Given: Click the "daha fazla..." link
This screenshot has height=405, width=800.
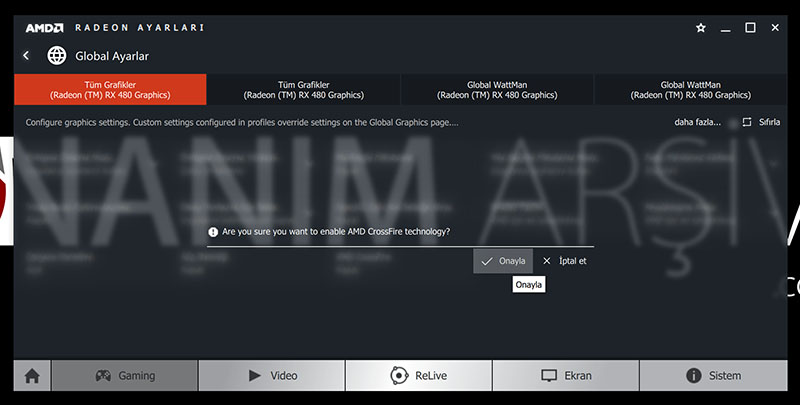Looking at the screenshot, I should [x=697, y=123].
